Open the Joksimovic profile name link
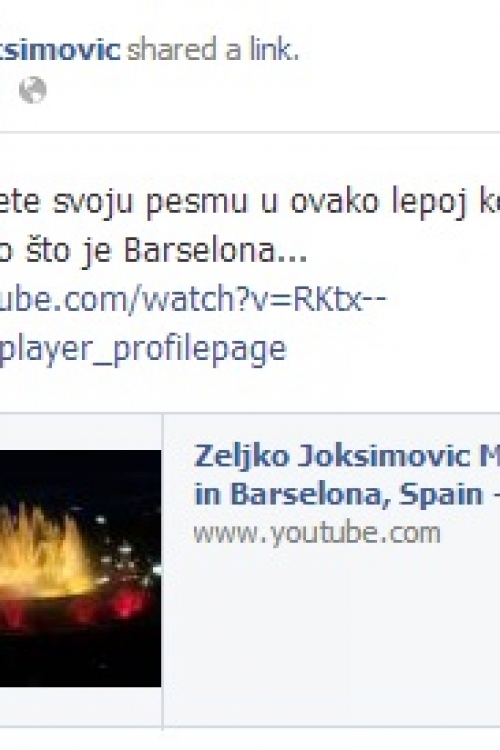 point(60,50)
